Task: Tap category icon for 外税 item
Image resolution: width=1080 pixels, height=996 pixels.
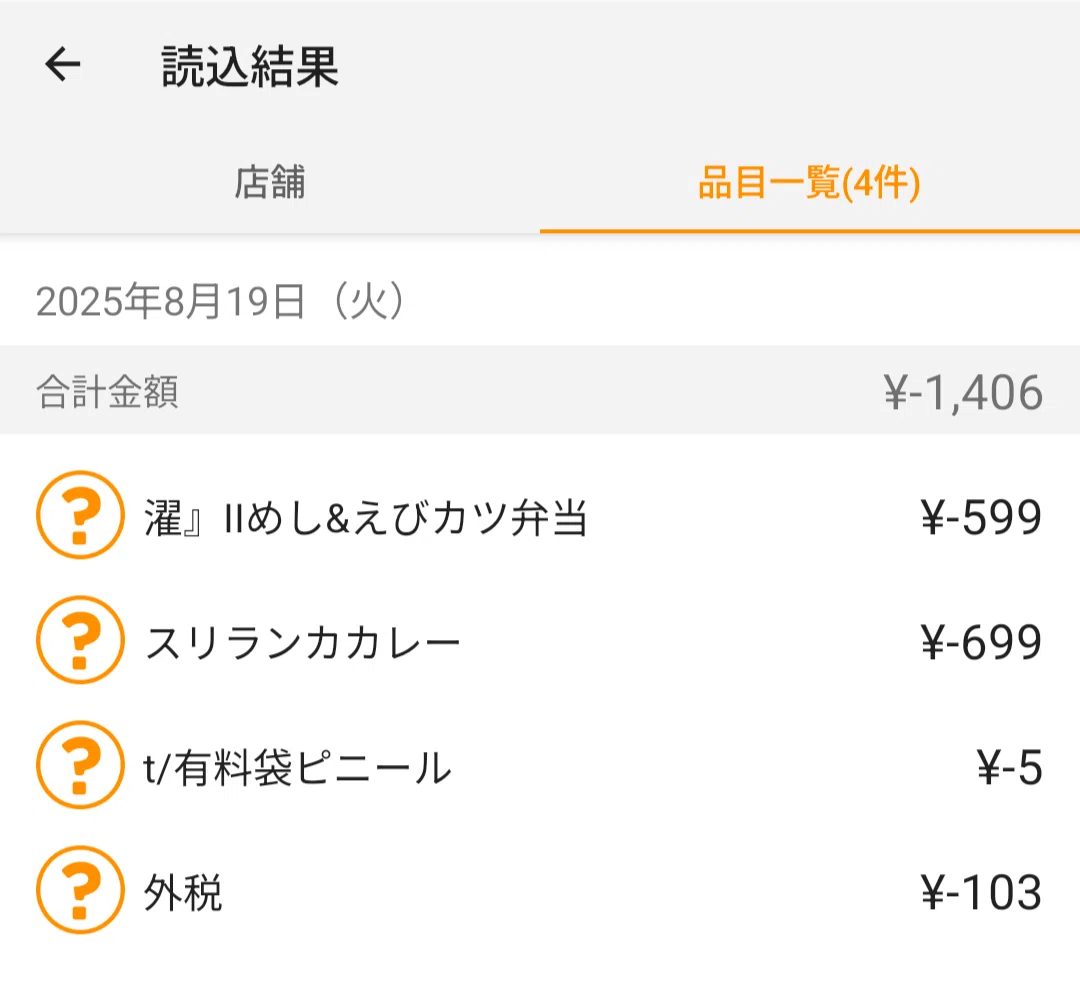Action: click(x=81, y=890)
